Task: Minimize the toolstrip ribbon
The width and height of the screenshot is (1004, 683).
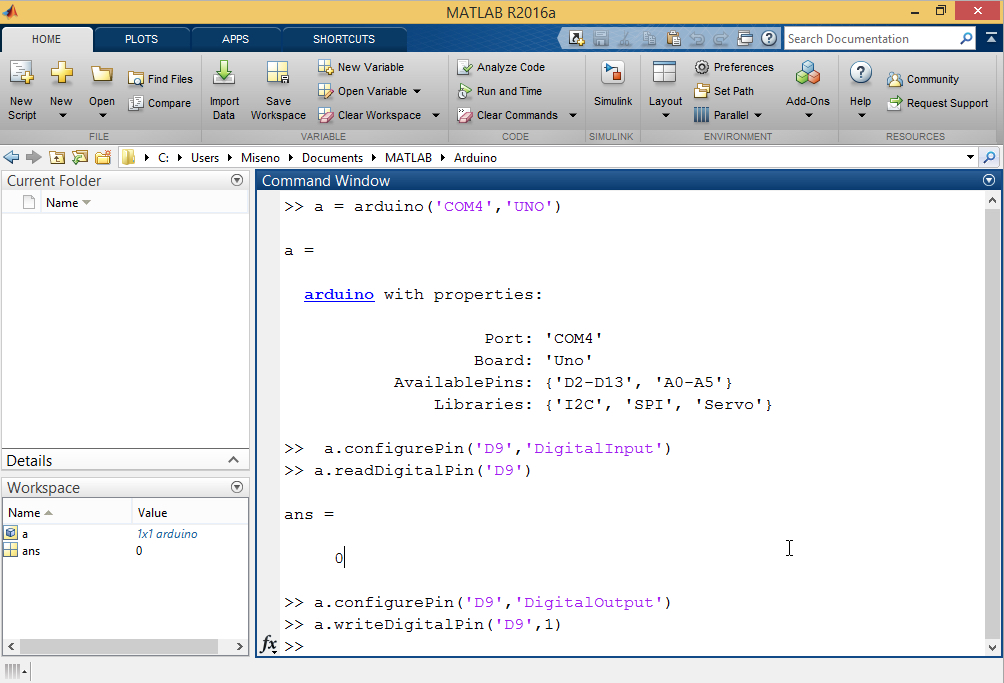Action: pyautogui.click(x=991, y=38)
